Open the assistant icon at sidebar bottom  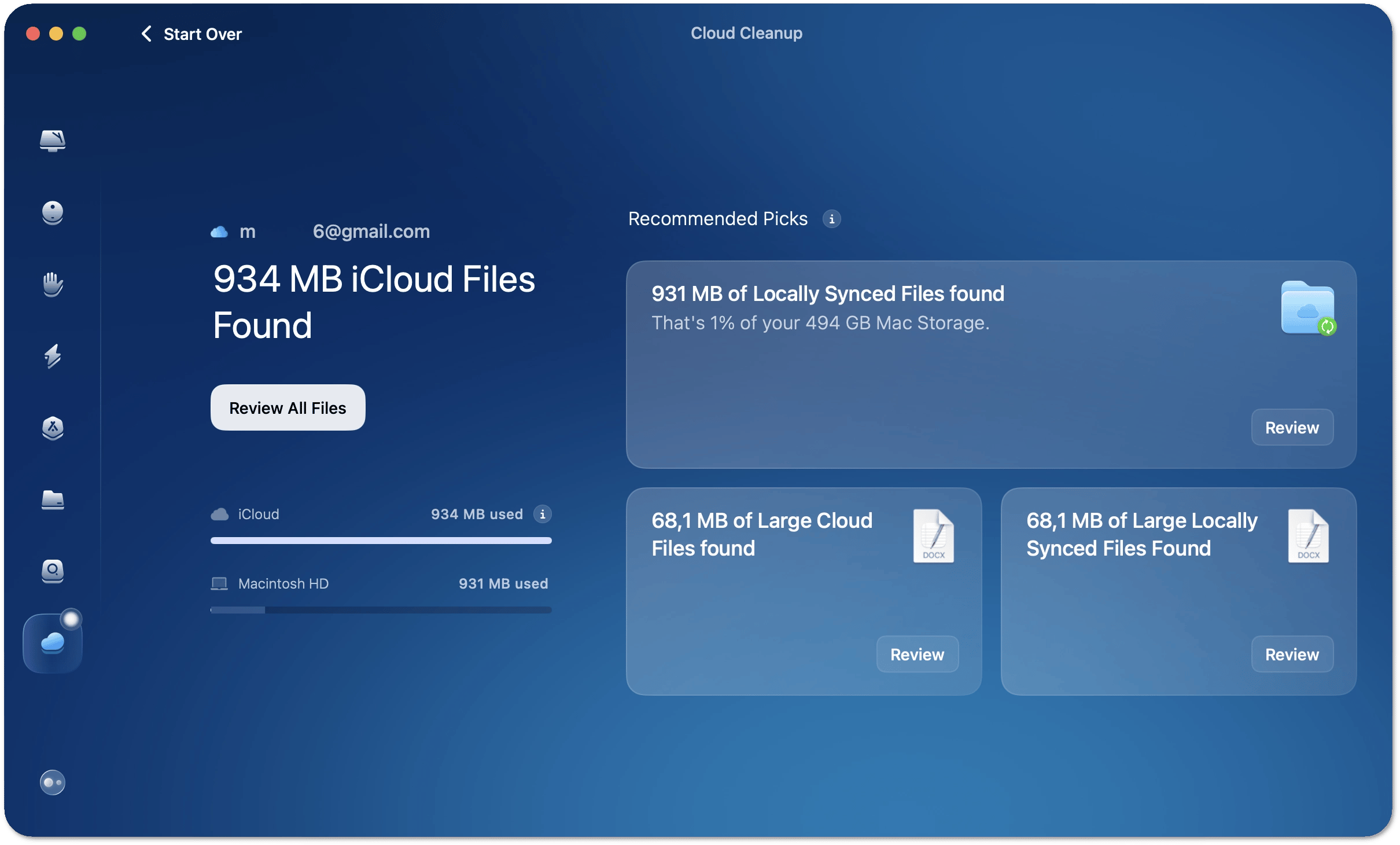53,782
